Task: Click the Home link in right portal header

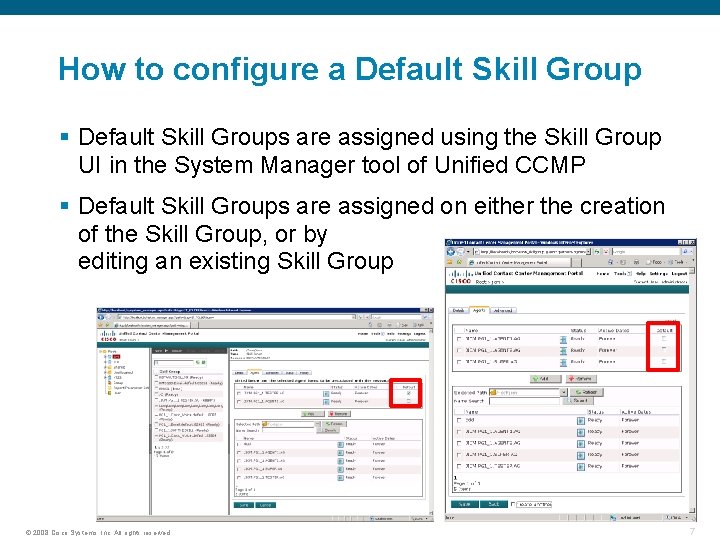Action: 602,274
